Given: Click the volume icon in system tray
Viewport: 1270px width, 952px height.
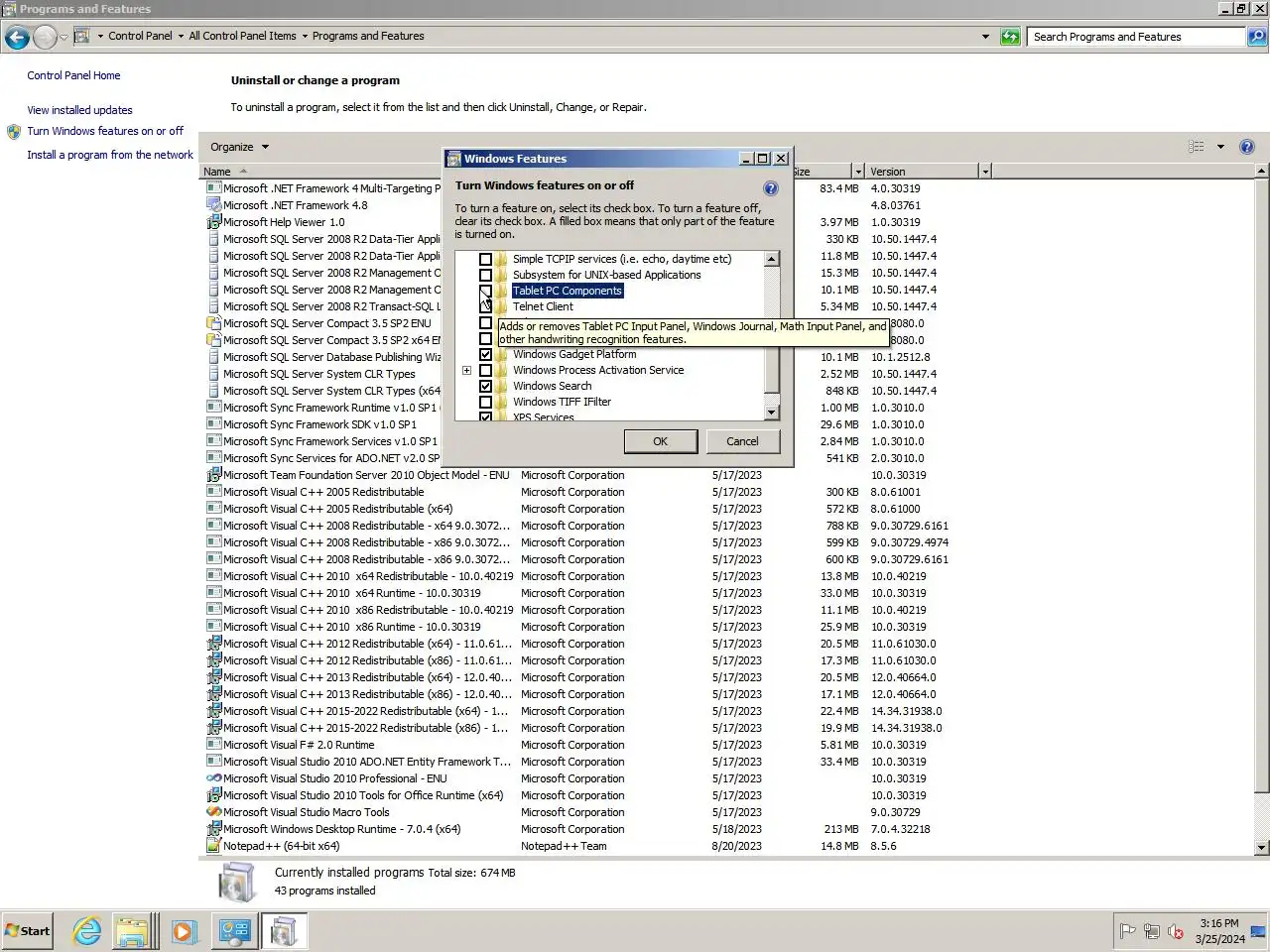Looking at the screenshot, I should [1176, 931].
